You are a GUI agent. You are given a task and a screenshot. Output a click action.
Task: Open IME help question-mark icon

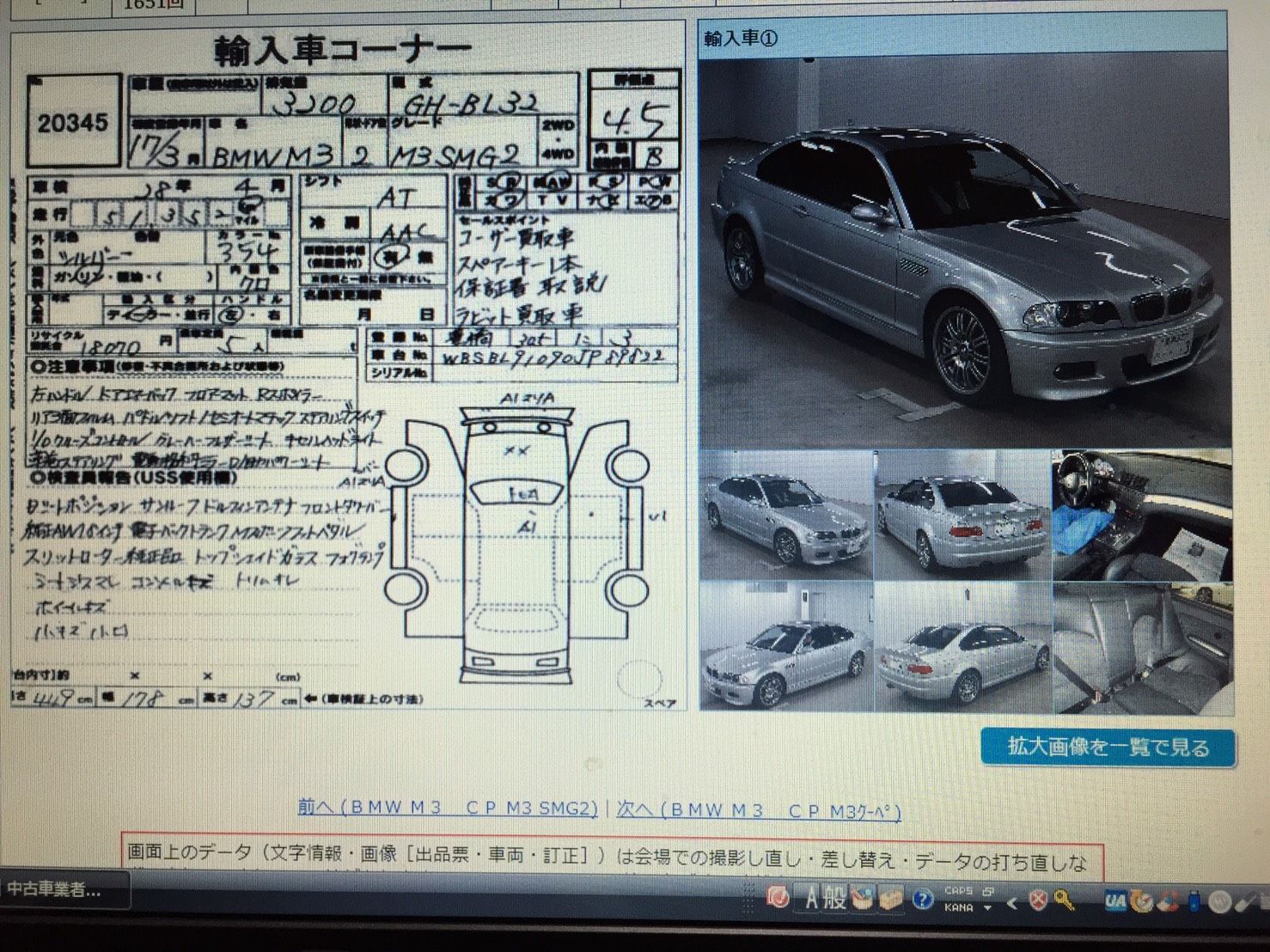pyautogui.click(x=922, y=900)
